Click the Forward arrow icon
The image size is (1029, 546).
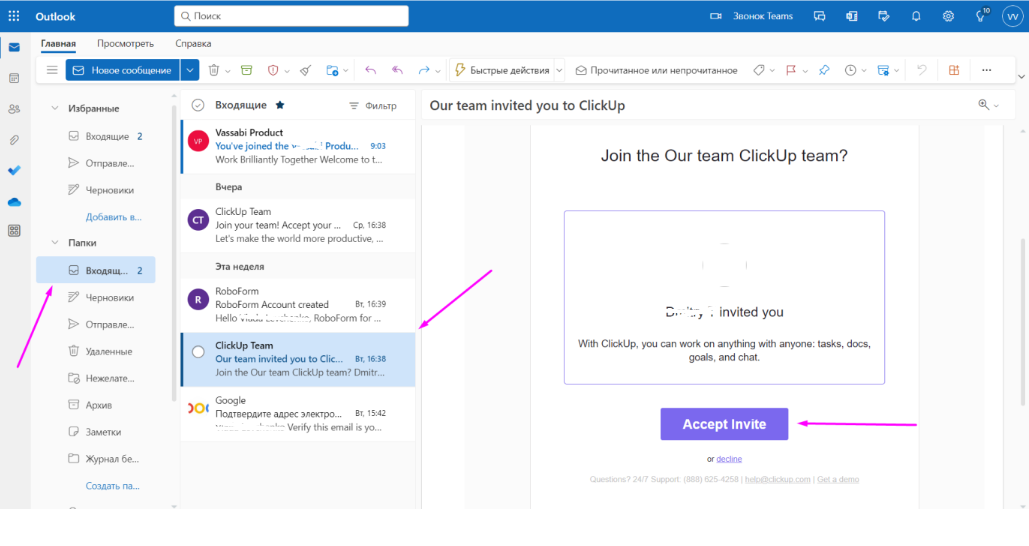(x=424, y=70)
